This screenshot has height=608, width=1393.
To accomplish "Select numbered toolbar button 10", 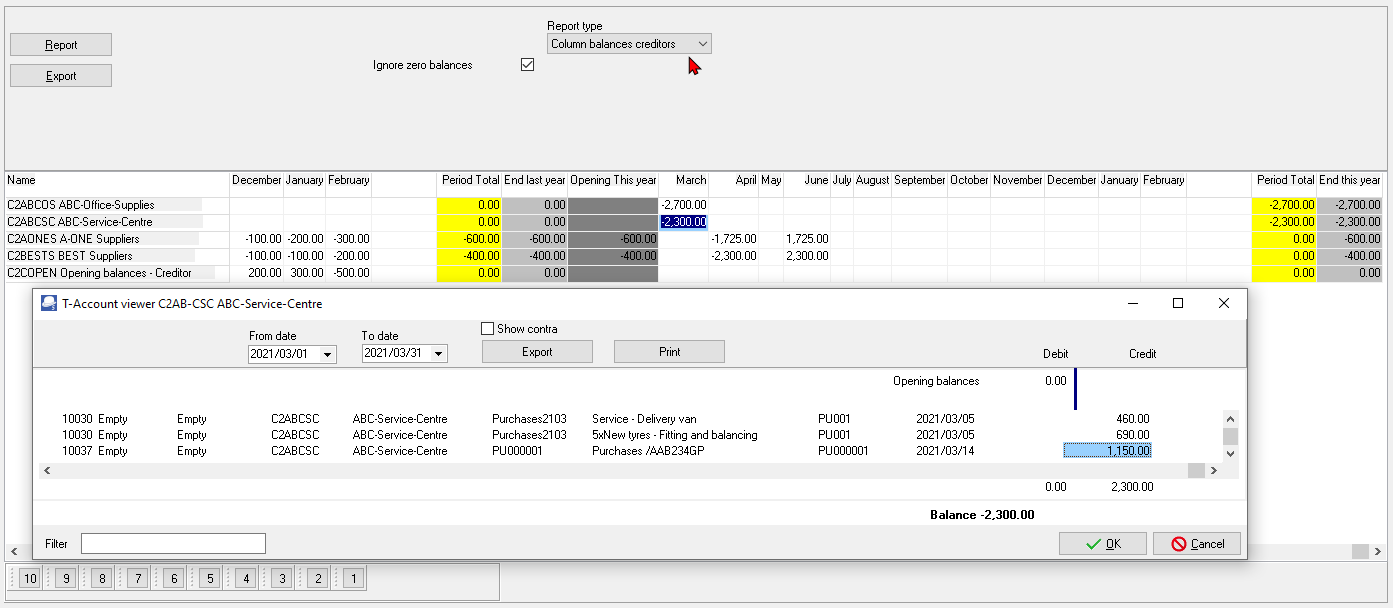I will tap(30, 578).
